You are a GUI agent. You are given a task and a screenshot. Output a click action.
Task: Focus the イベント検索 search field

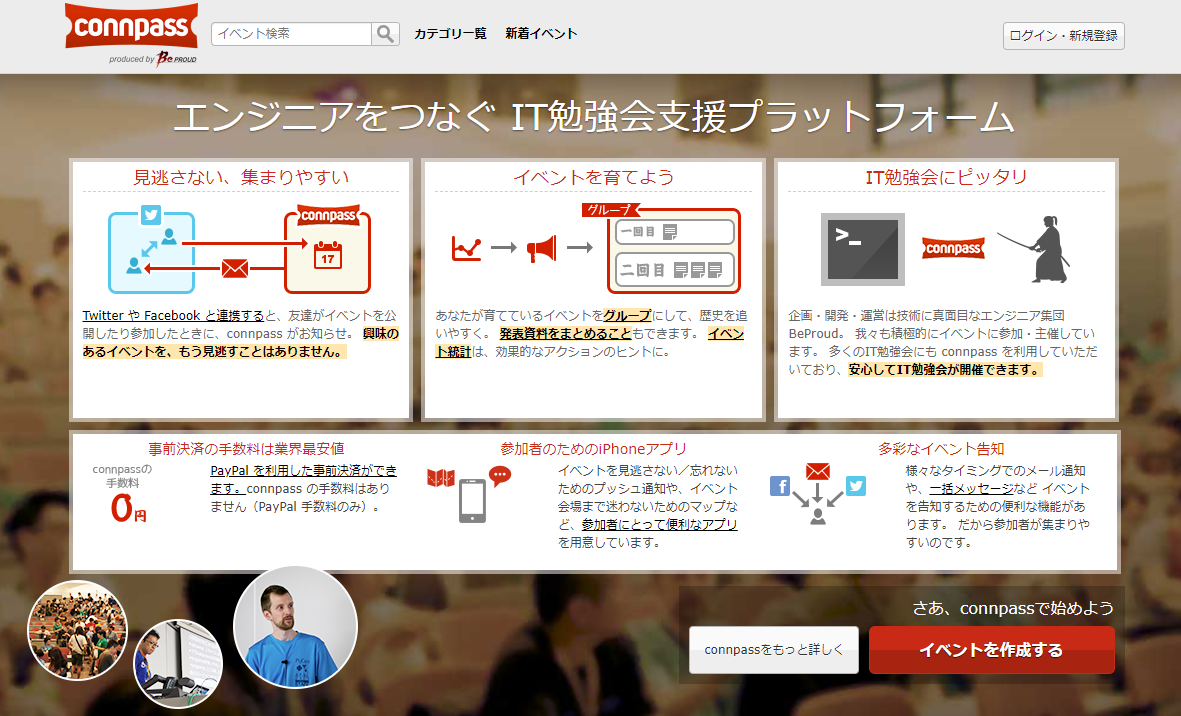(x=292, y=34)
